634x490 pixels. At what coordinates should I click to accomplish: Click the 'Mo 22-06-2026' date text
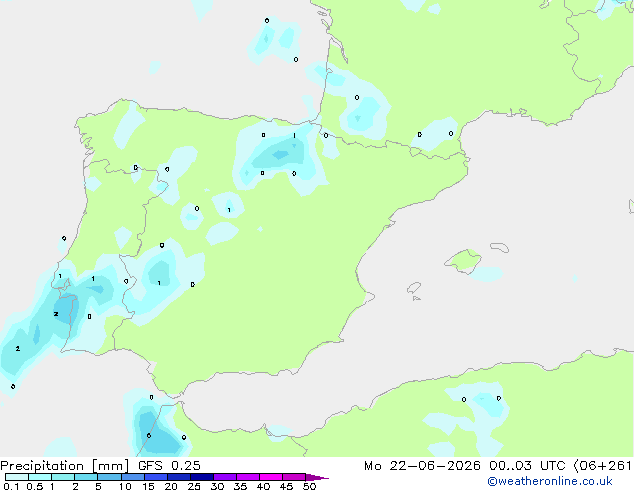coord(422,466)
